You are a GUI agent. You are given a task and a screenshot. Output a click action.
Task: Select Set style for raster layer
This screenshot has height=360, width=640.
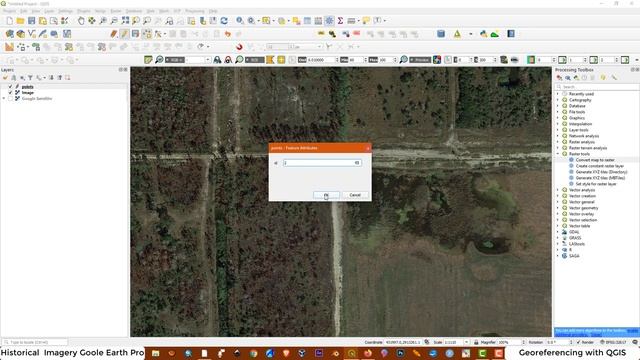pos(596,184)
